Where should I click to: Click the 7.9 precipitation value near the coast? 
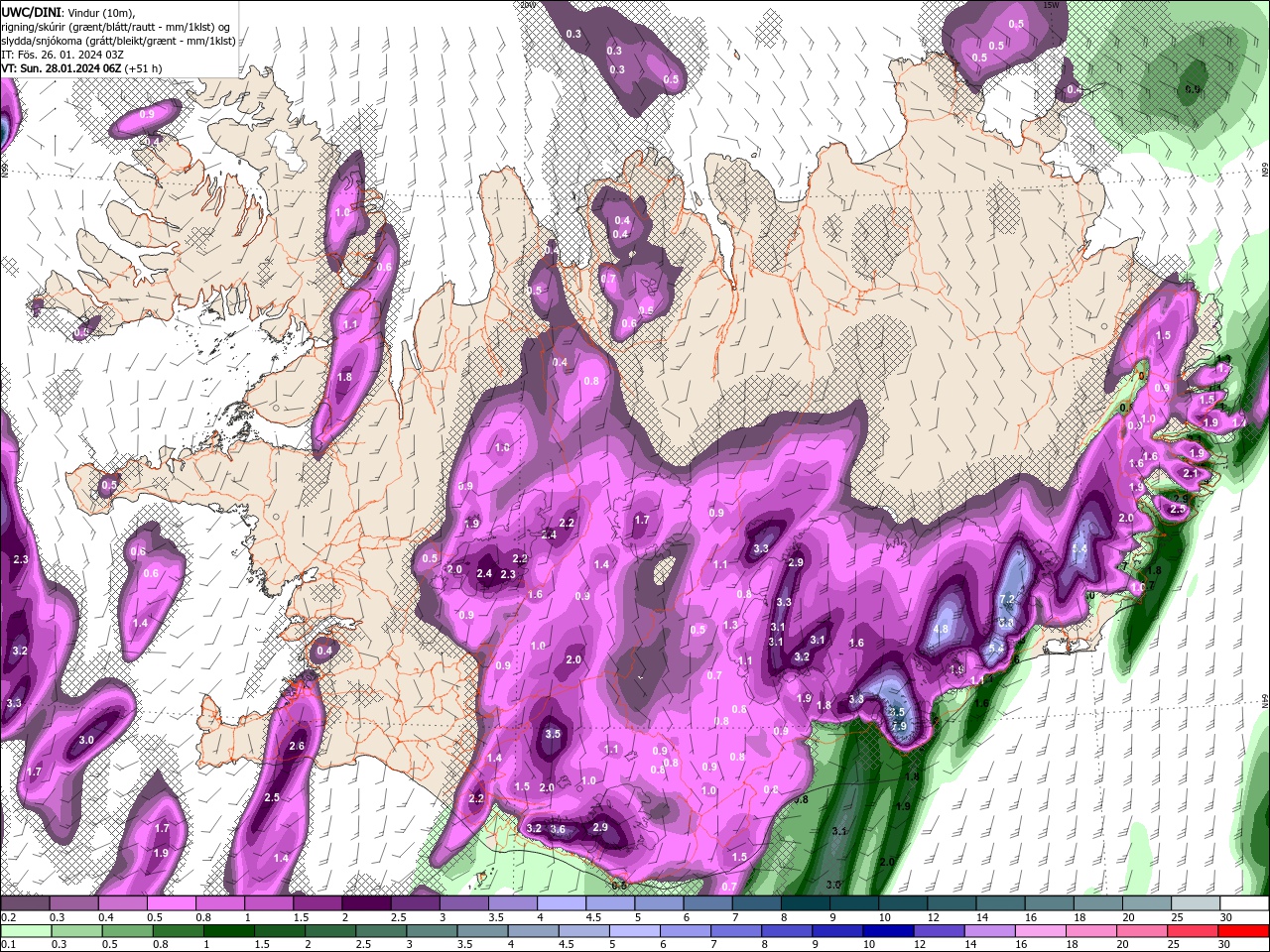(x=899, y=727)
